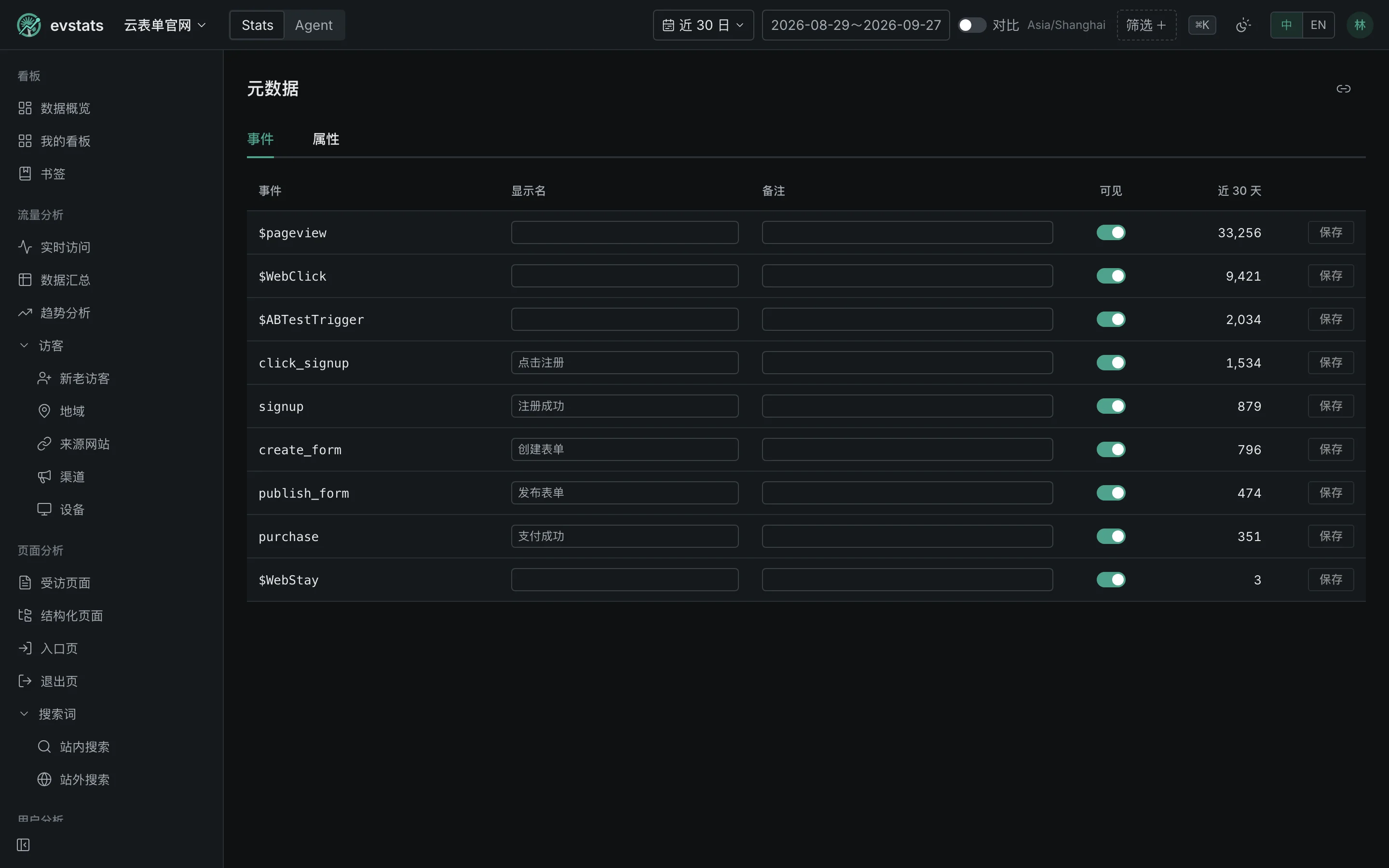The image size is (1389, 868).
Task: Open the 林 user avatar menu
Action: (x=1359, y=25)
